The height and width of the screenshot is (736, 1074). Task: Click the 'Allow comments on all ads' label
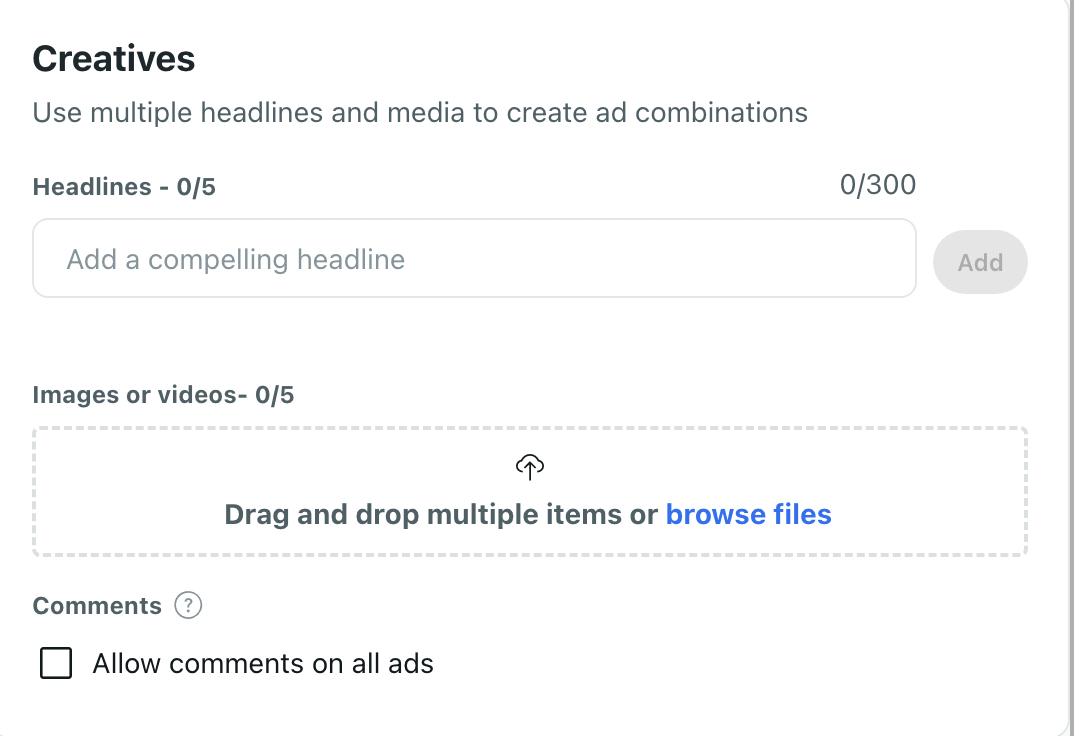click(263, 664)
